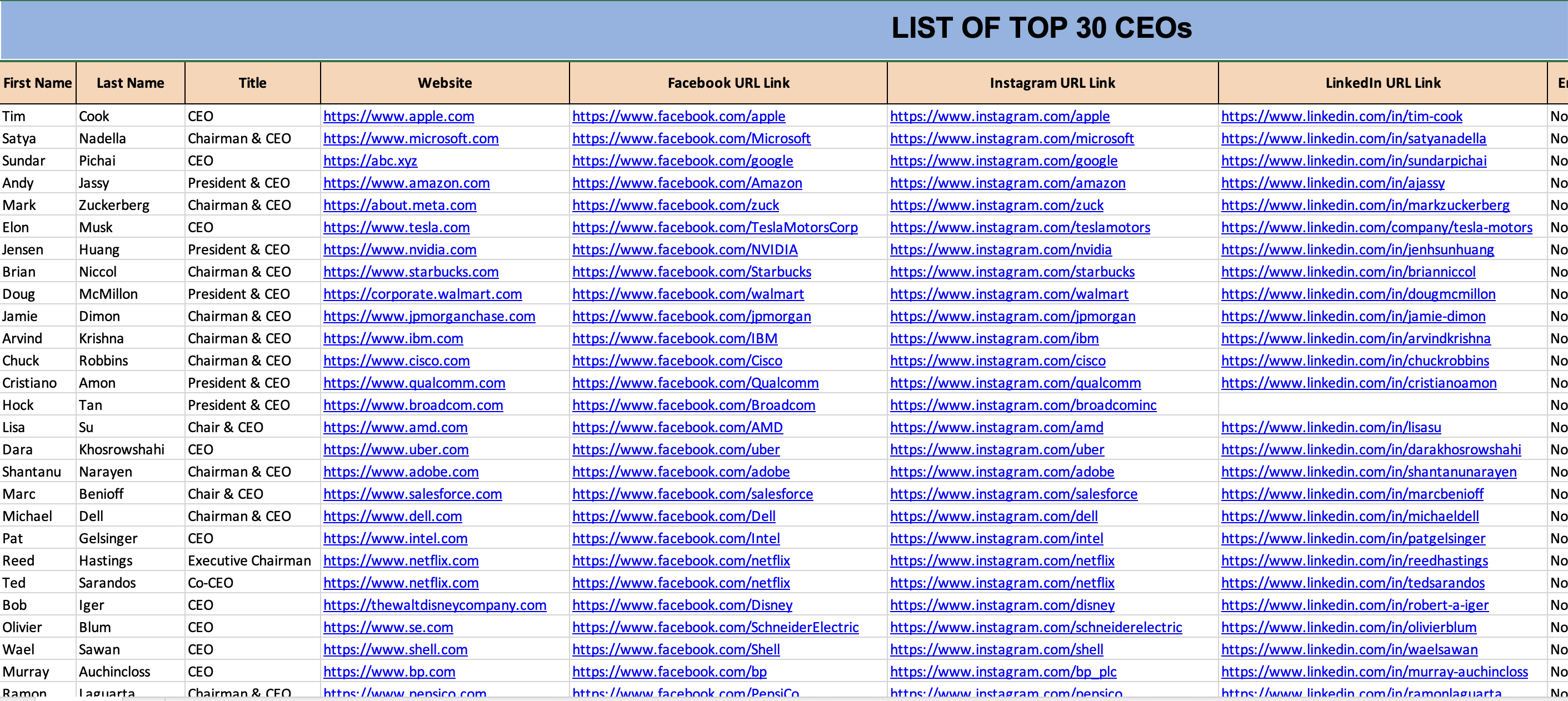
Task: Open the https://www.apple.com website link
Action: [398, 116]
